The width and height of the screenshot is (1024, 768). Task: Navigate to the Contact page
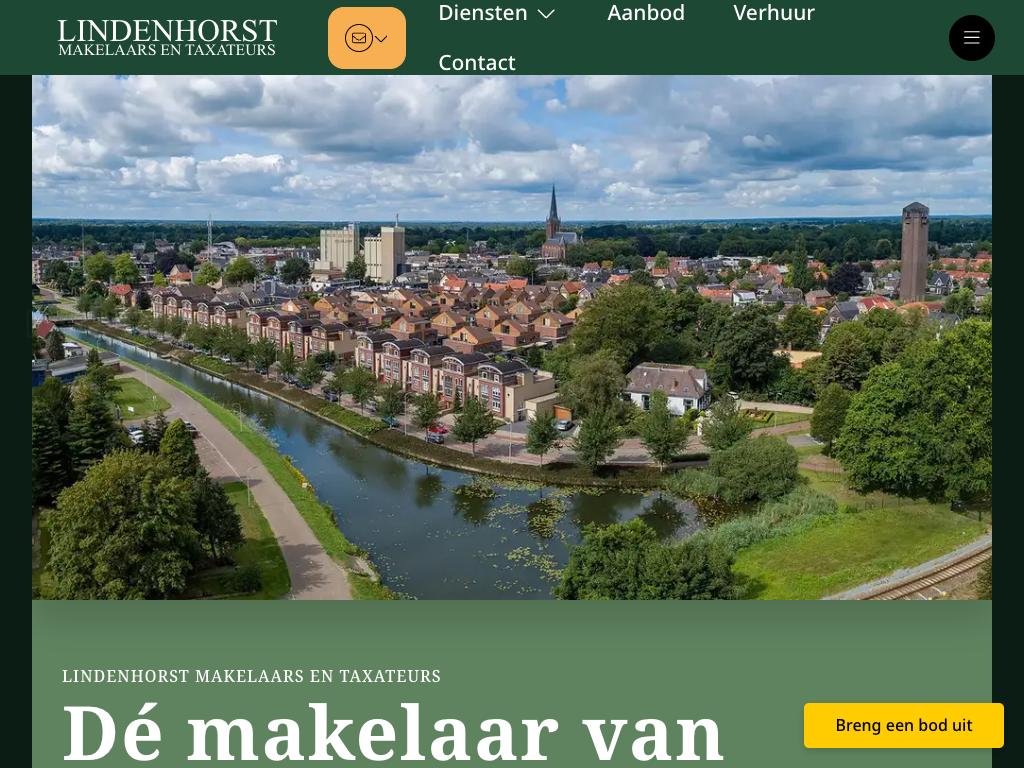coord(477,62)
